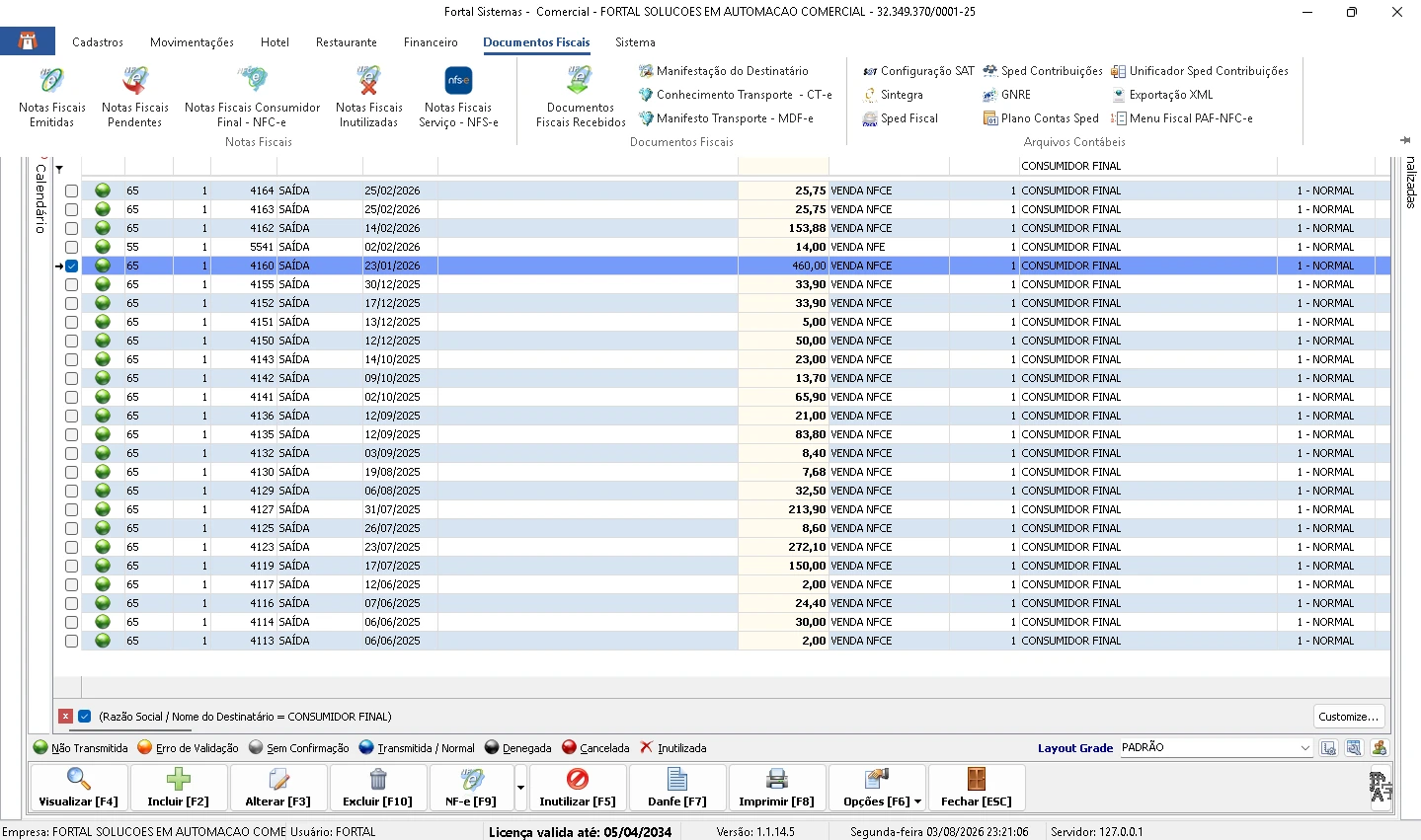The image size is (1421, 840).
Task: Check the checkbox for note 4127
Action: pos(71,509)
